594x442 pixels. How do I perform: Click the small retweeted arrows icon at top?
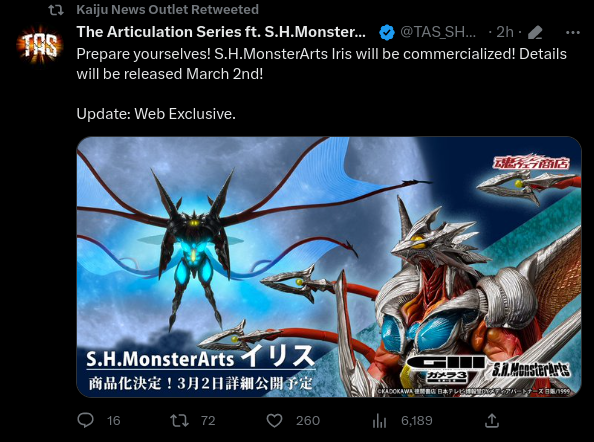coord(56,10)
